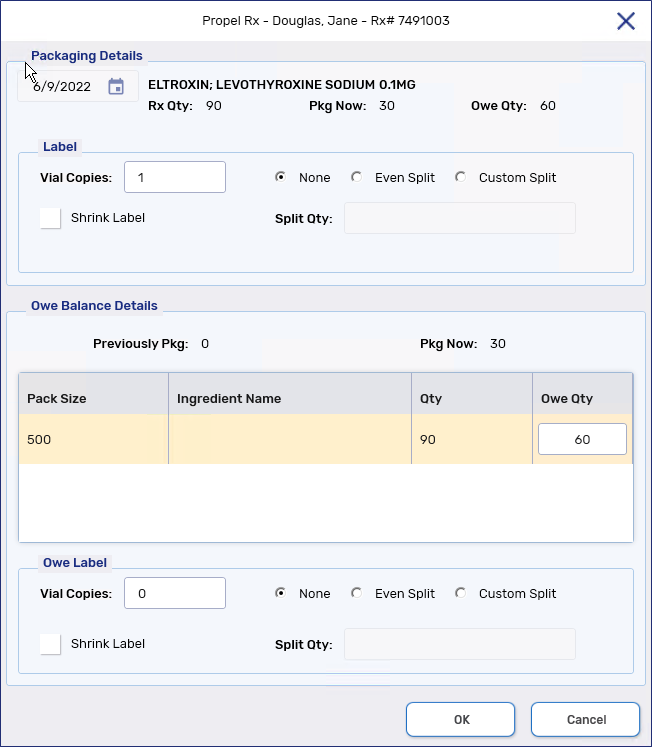Click the Split Qty field in Label section
Screen dimensions: 652x747
[x=459, y=218]
